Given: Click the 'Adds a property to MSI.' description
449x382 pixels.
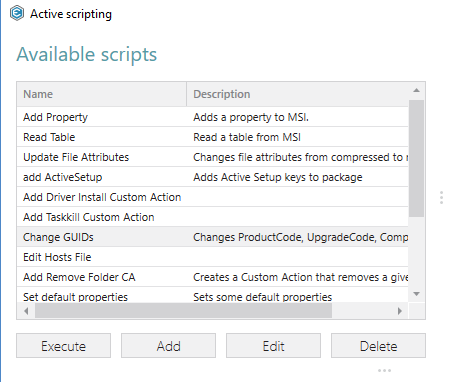Looking at the screenshot, I should (251, 117).
